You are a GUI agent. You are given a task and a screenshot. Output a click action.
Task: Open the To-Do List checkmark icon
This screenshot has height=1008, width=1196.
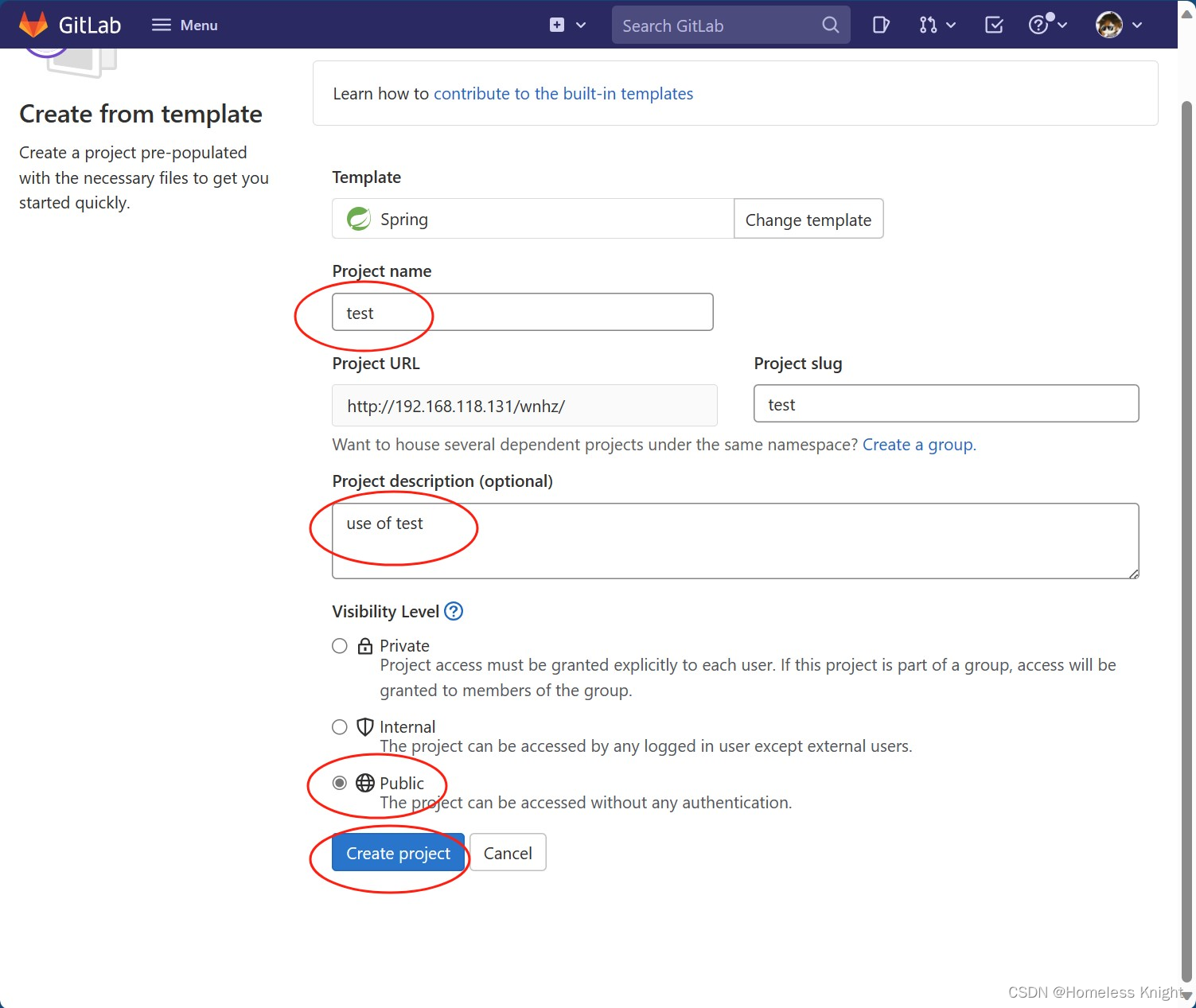click(x=994, y=25)
